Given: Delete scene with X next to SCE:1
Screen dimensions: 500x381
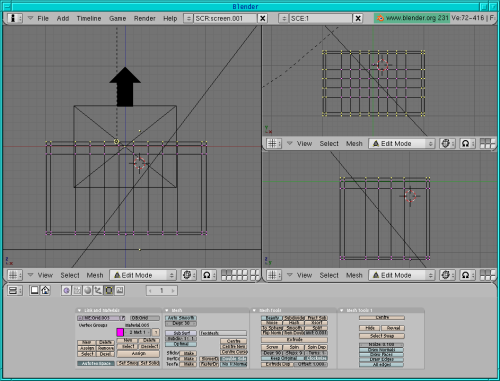Looking at the screenshot, I should pyautogui.click(x=358, y=18).
